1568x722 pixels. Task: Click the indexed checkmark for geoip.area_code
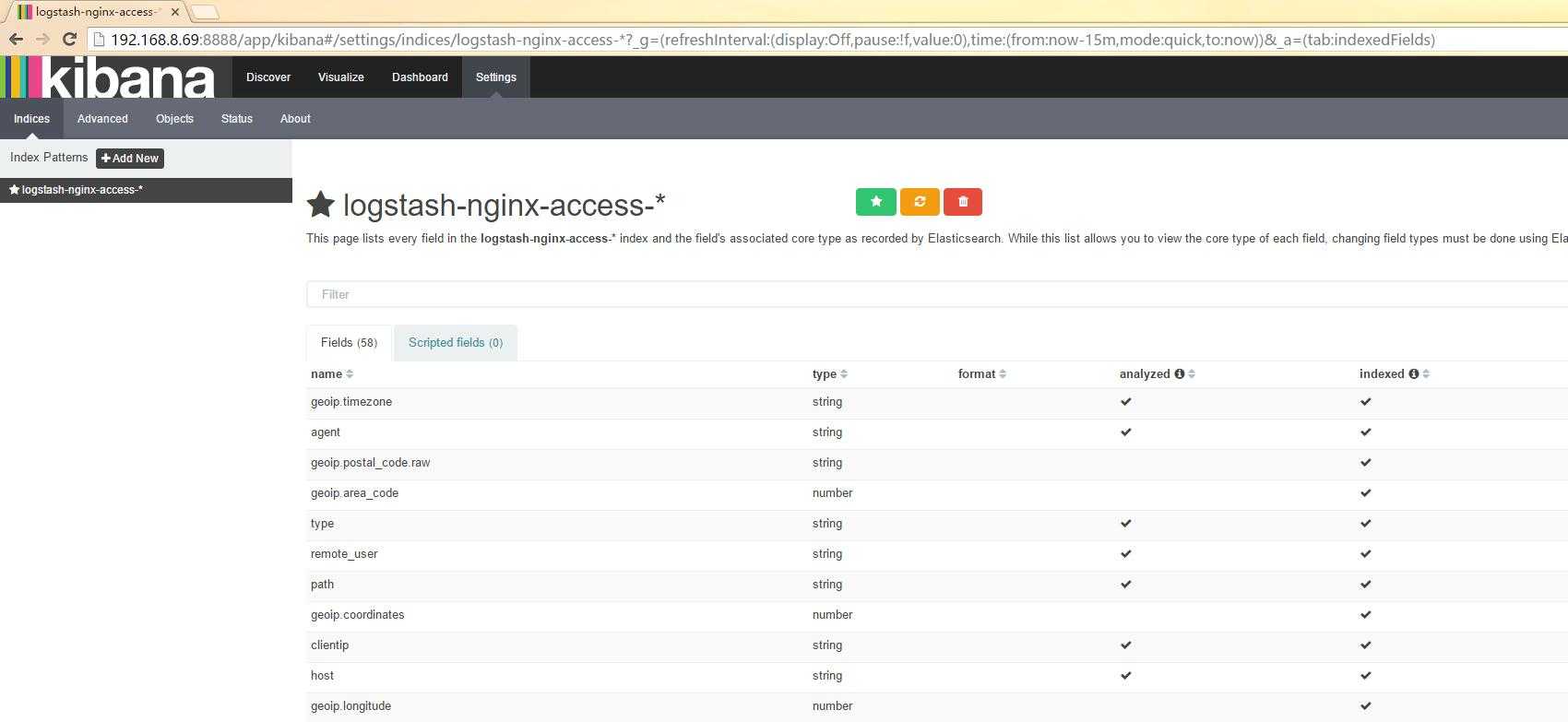[1365, 493]
